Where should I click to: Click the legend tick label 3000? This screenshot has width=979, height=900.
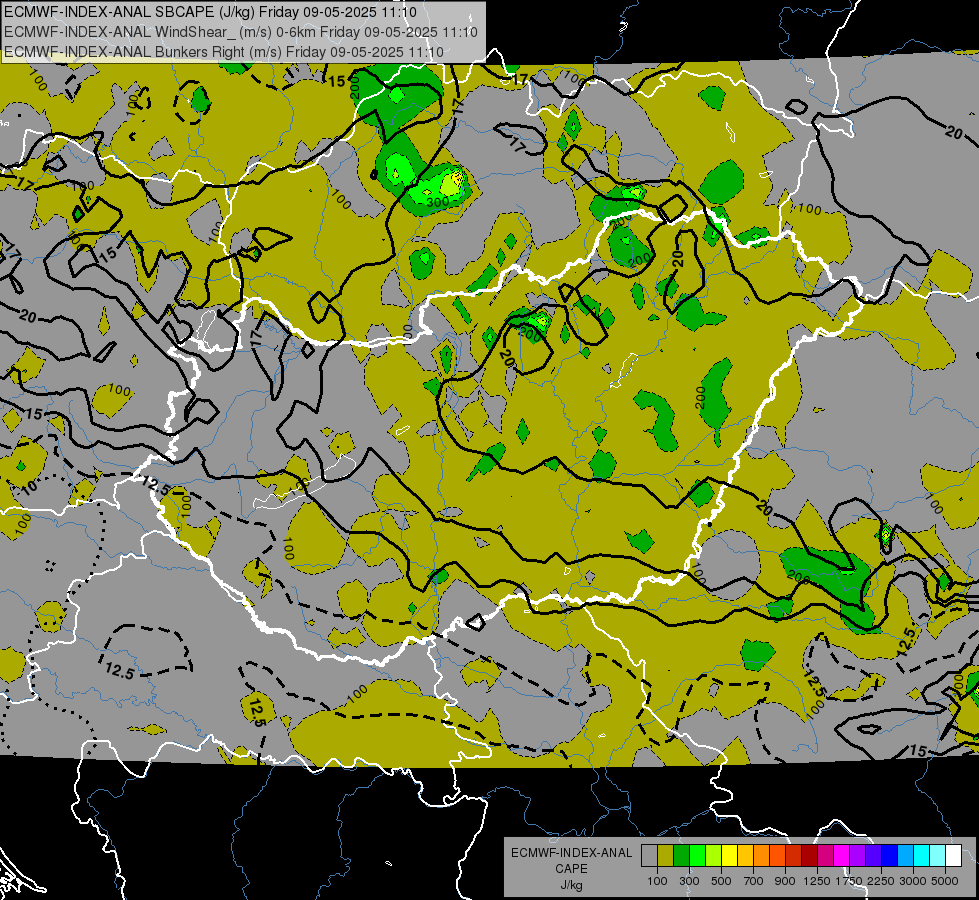click(913, 881)
